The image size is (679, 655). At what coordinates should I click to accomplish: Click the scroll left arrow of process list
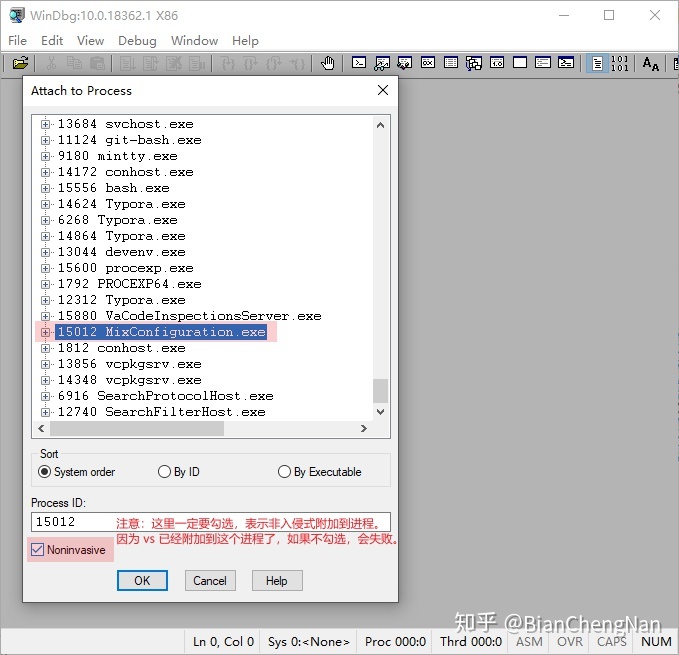(x=41, y=428)
